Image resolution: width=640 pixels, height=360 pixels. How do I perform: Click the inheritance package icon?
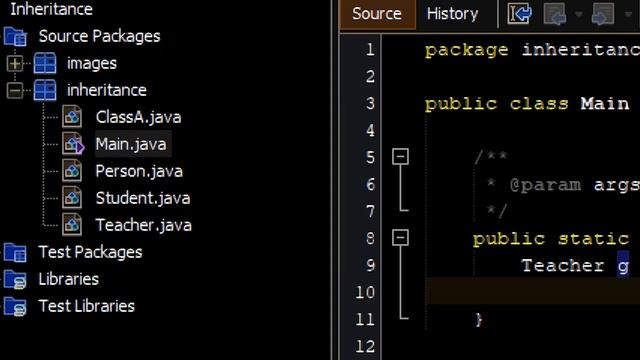pos(45,90)
